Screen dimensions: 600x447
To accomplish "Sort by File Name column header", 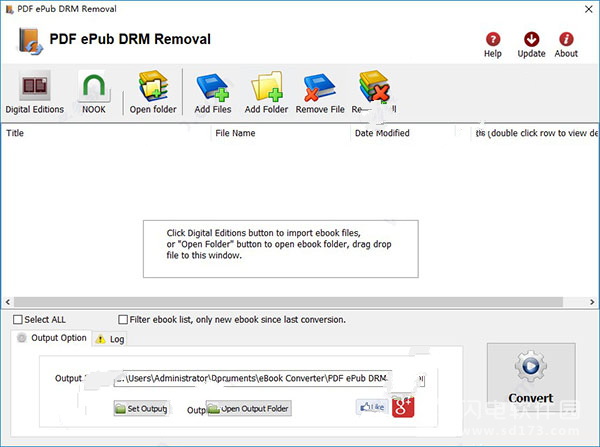I will [x=280, y=133].
